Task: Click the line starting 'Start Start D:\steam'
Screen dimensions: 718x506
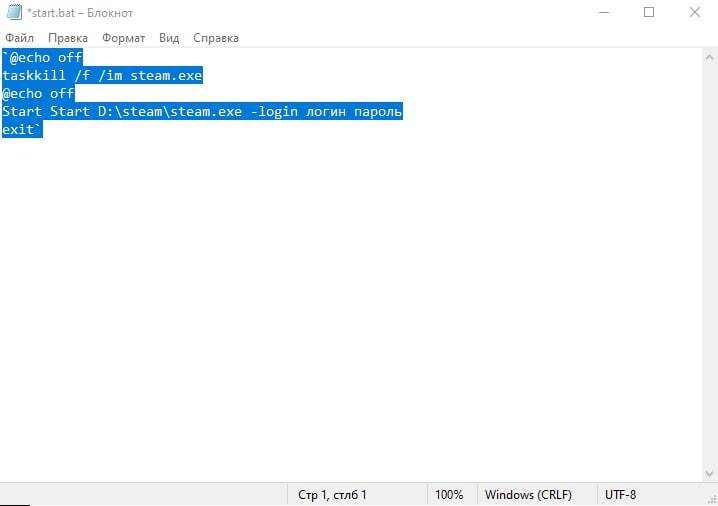Action: tap(202, 111)
